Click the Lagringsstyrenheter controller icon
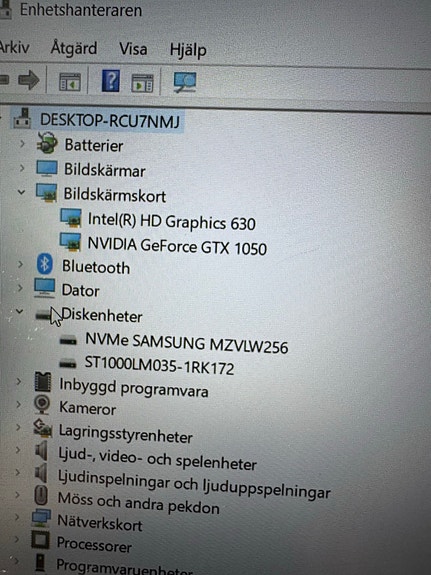The width and height of the screenshot is (431, 575). pyautogui.click(x=42, y=428)
